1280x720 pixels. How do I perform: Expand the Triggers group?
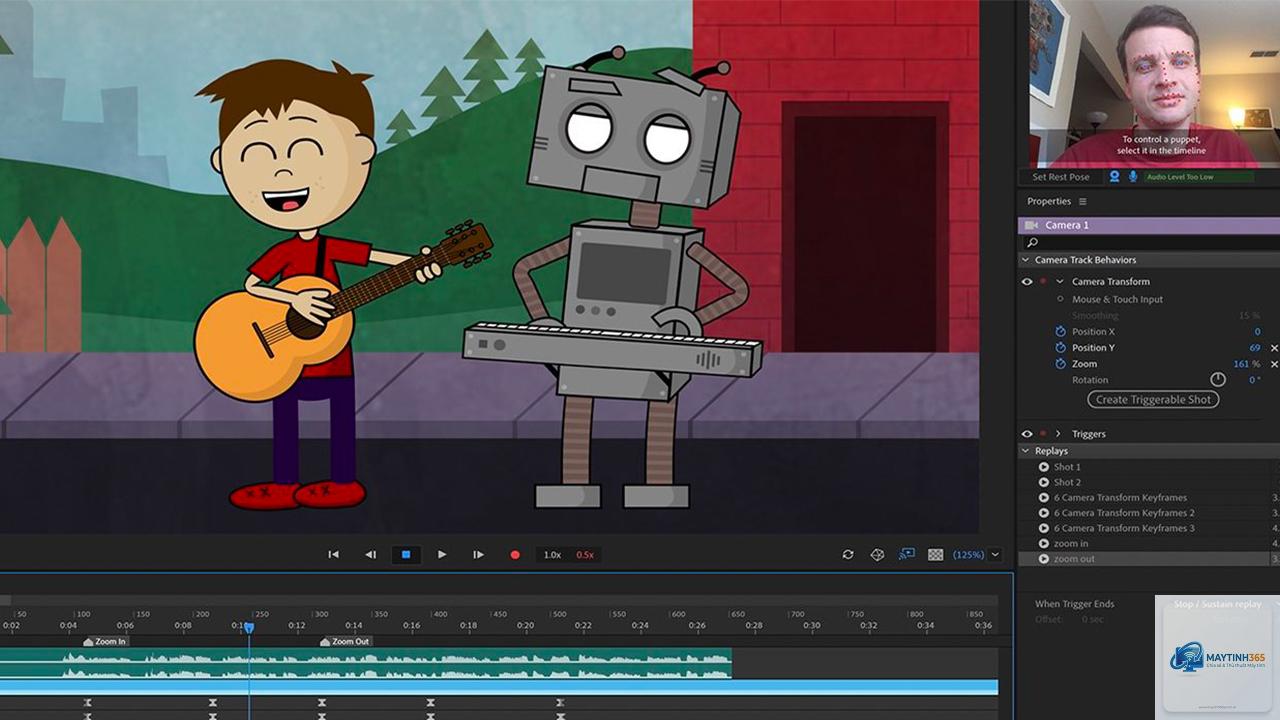tap(1058, 434)
